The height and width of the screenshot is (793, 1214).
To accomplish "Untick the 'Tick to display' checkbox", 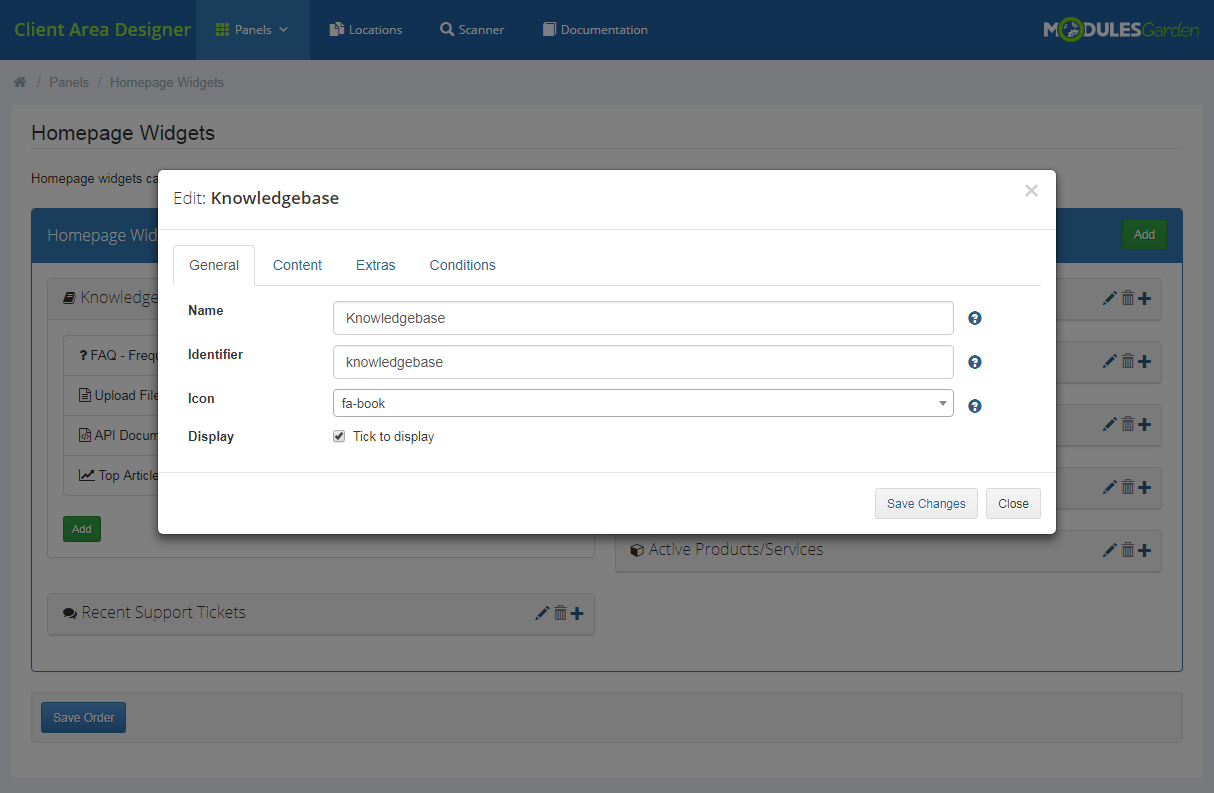I will tap(339, 437).
